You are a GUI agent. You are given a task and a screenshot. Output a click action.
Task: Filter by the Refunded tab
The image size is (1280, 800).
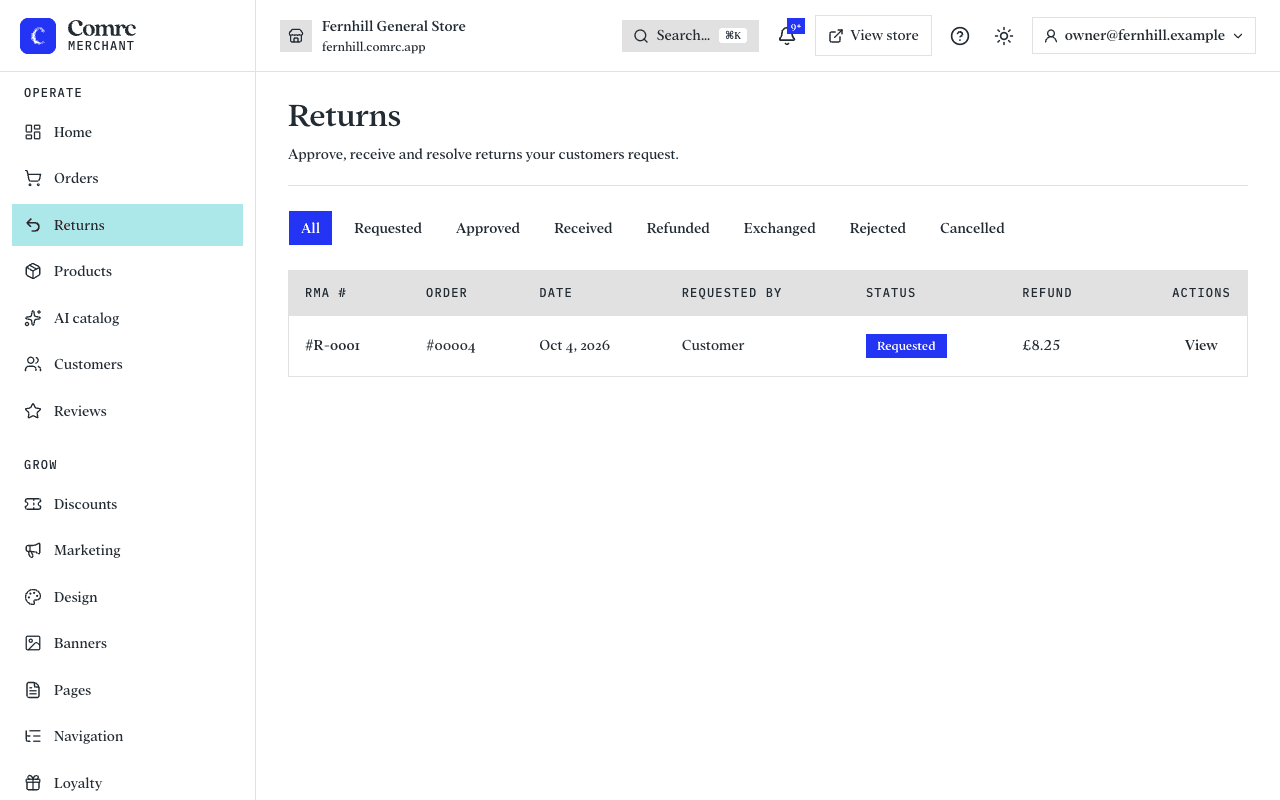point(678,228)
